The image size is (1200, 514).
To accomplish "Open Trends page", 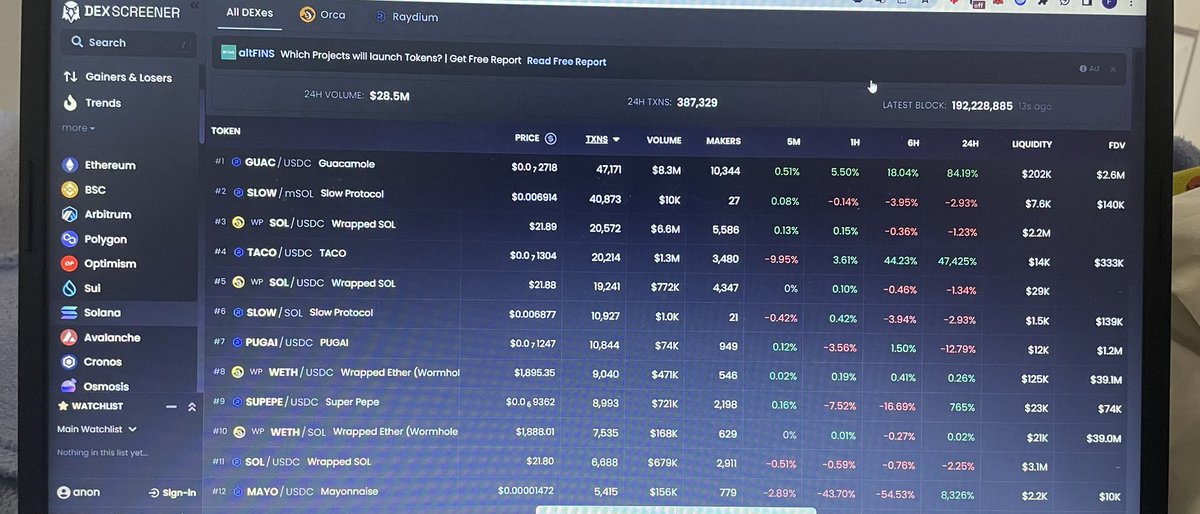I will coord(92,102).
